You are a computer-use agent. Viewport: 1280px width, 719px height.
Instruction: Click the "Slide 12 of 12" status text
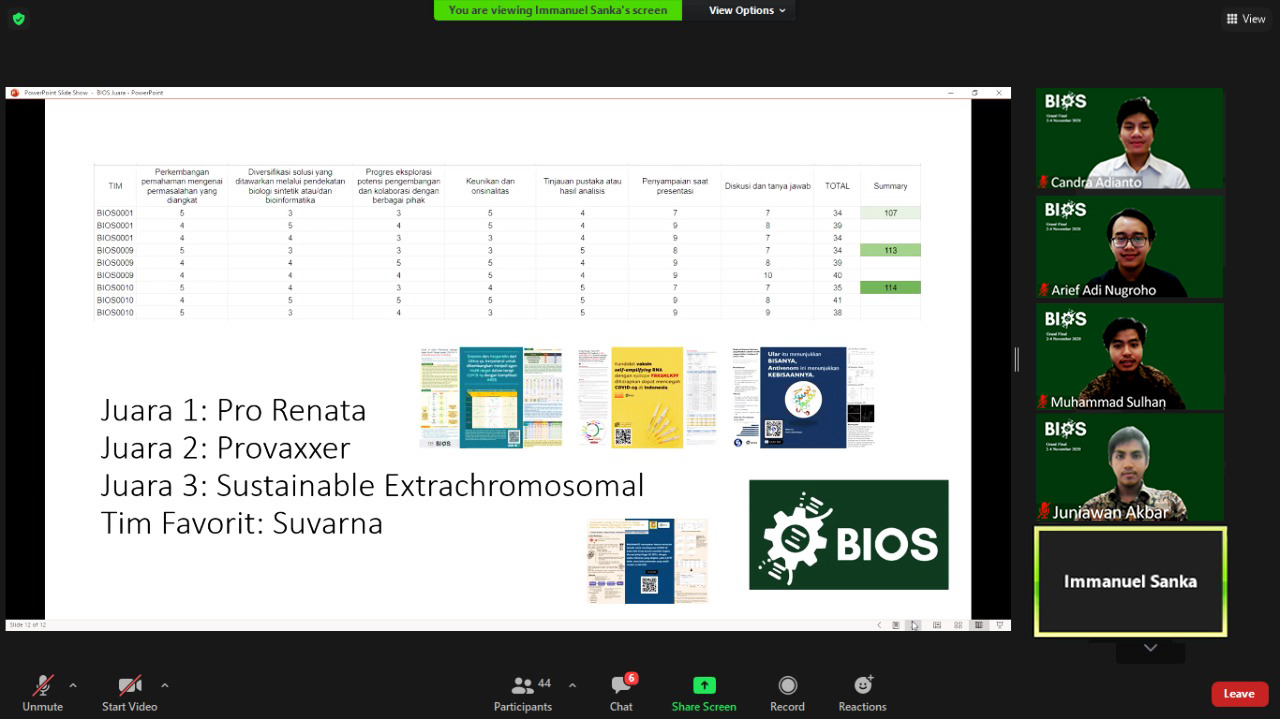[27, 625]
